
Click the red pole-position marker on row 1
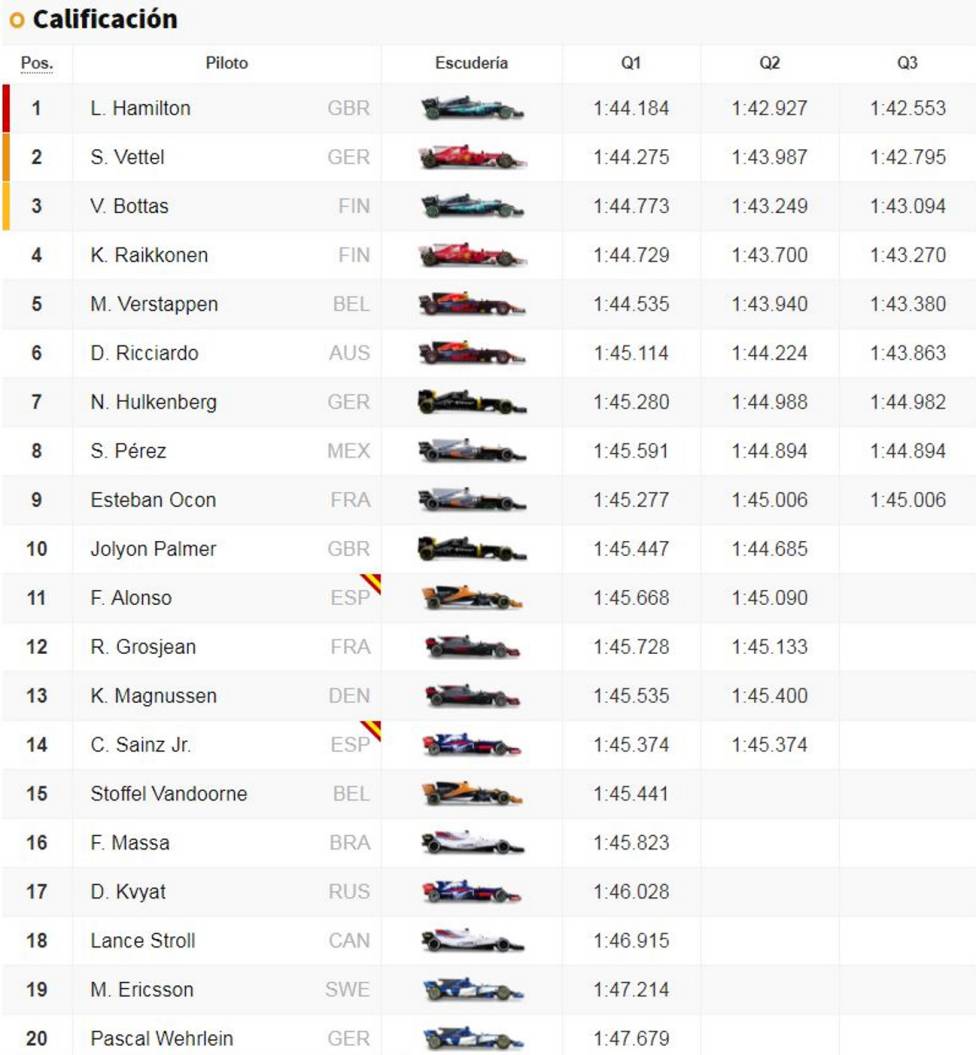tap(6, 108)
